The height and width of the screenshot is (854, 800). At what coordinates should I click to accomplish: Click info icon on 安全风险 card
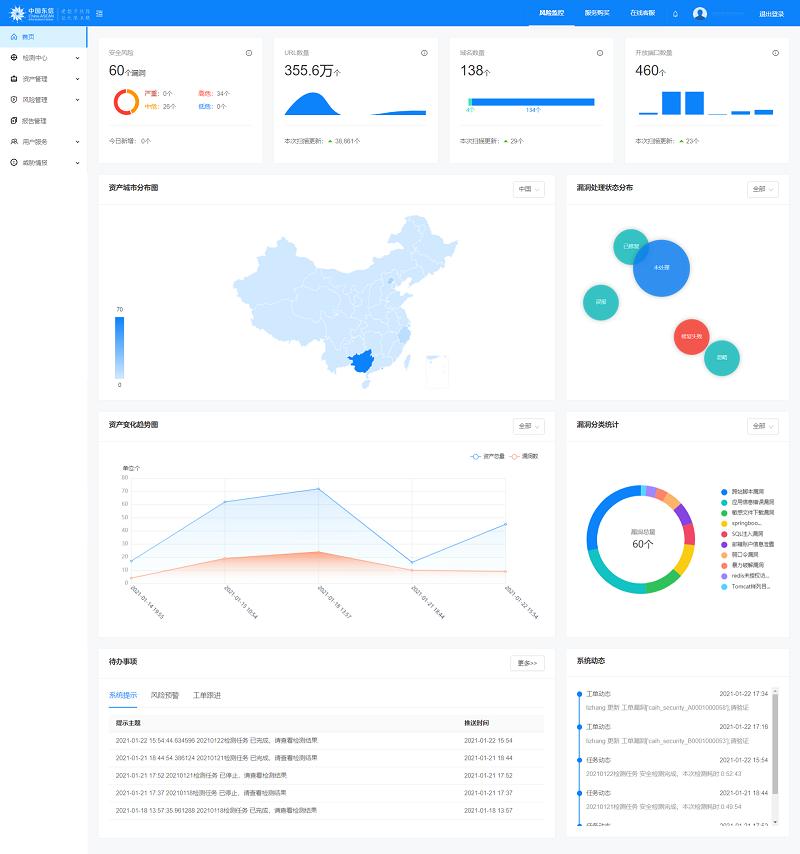(x=249, y=53)
